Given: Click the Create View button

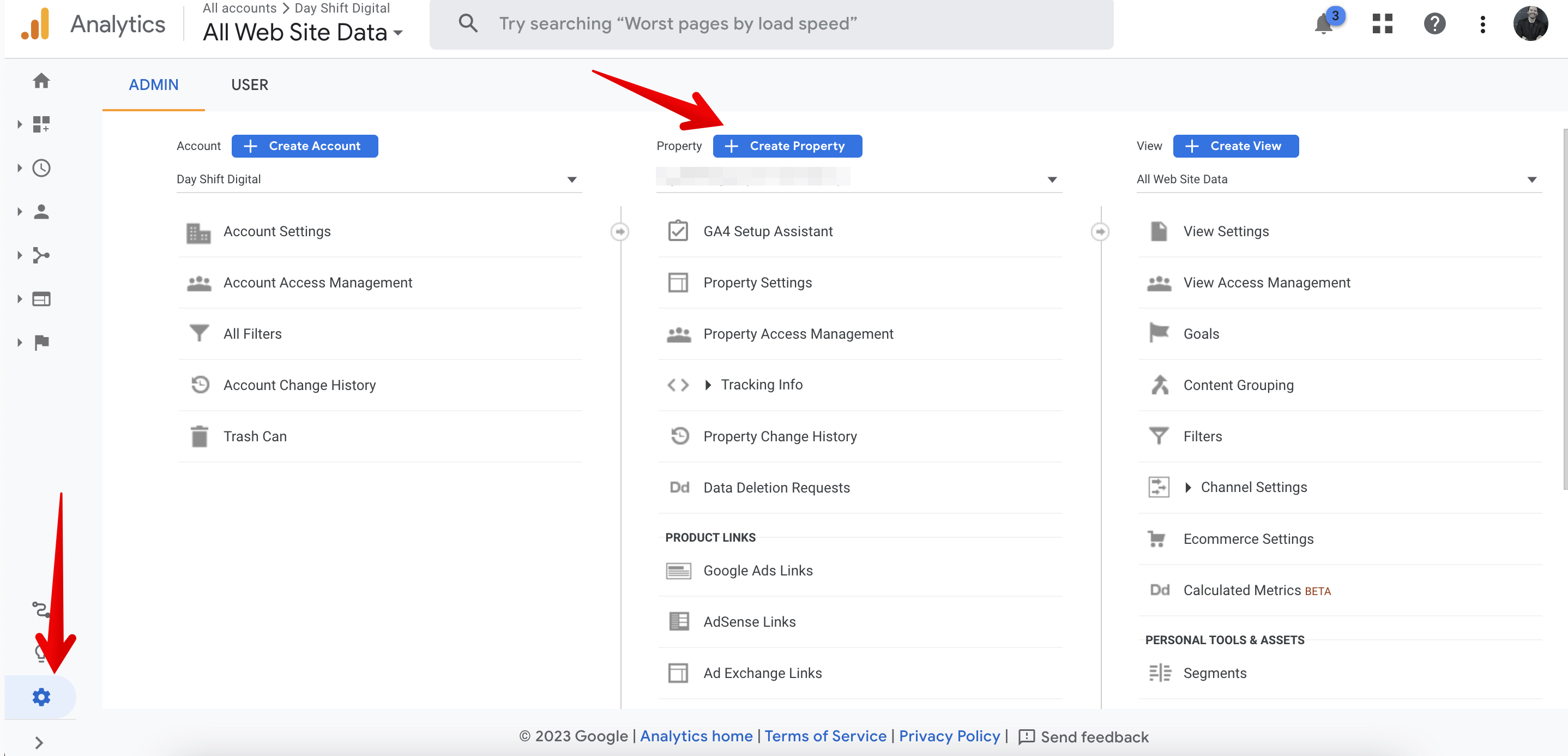Looking at the screenshot, I should [x=1235, y=146].
